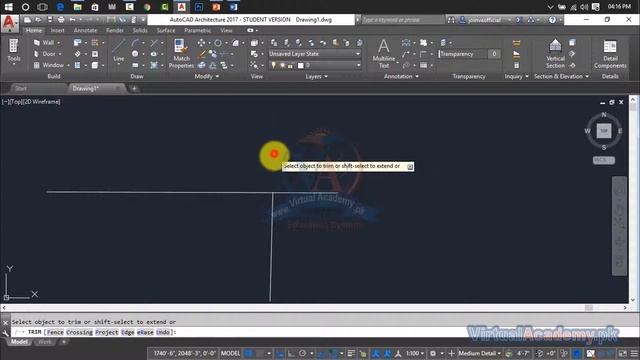This screenshot has width=640, height=360.
Task: Choose the Edge option in TRIM command
Action: coord(127,332)
